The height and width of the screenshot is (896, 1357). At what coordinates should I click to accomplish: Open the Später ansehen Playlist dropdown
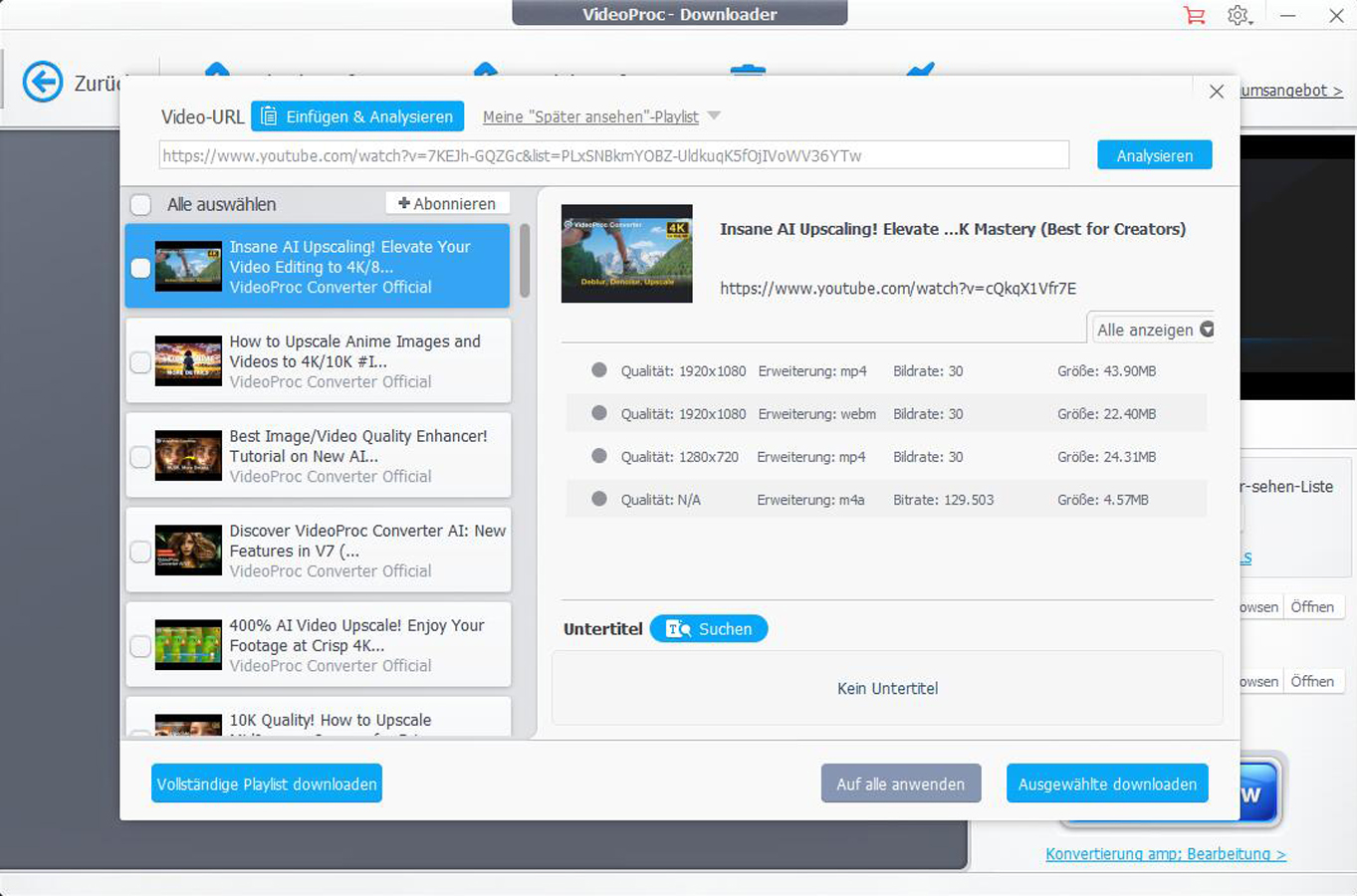[714, 116]
